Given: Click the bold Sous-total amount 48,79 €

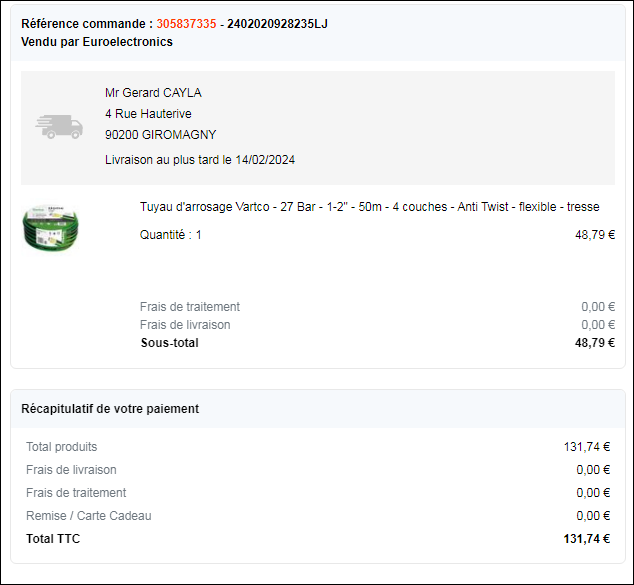Looking at the screenshot, I should click(x=594, y=343).
